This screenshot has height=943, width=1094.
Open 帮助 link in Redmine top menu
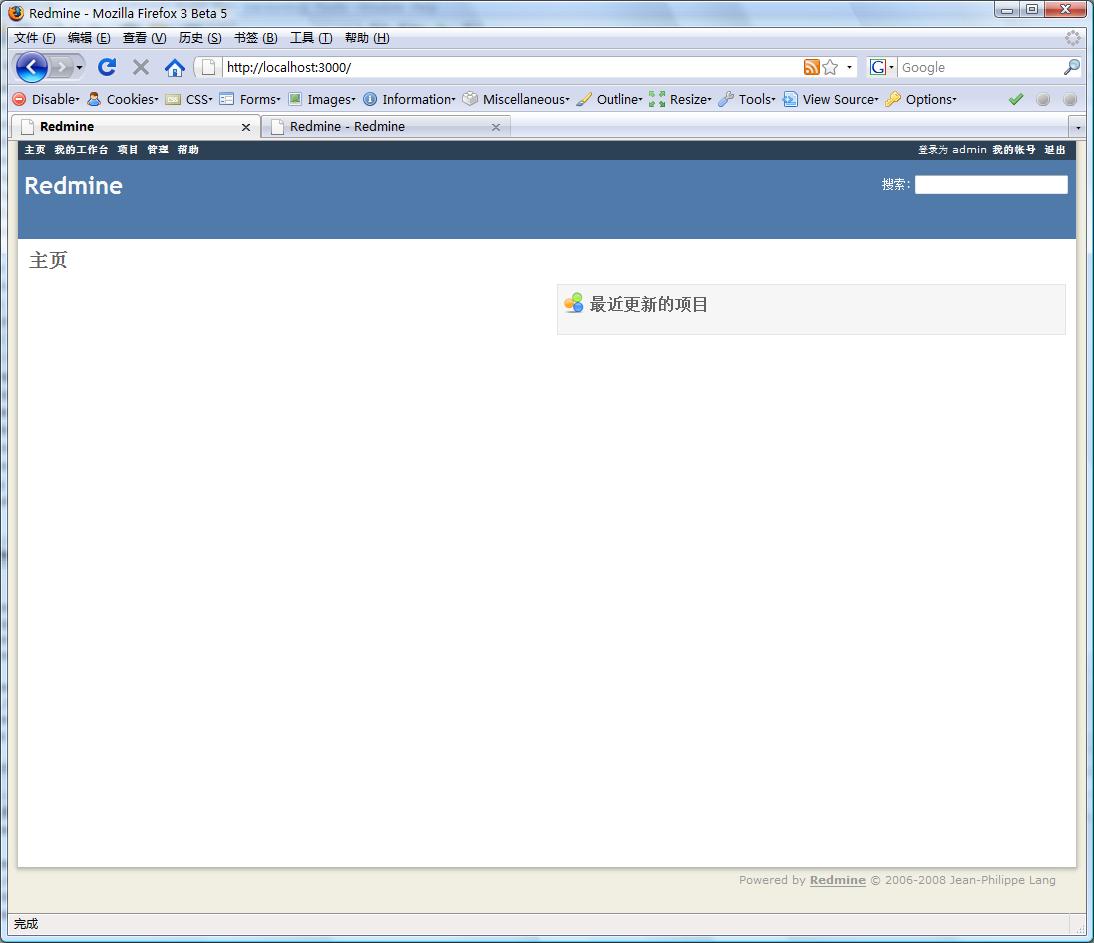(188, 149)
